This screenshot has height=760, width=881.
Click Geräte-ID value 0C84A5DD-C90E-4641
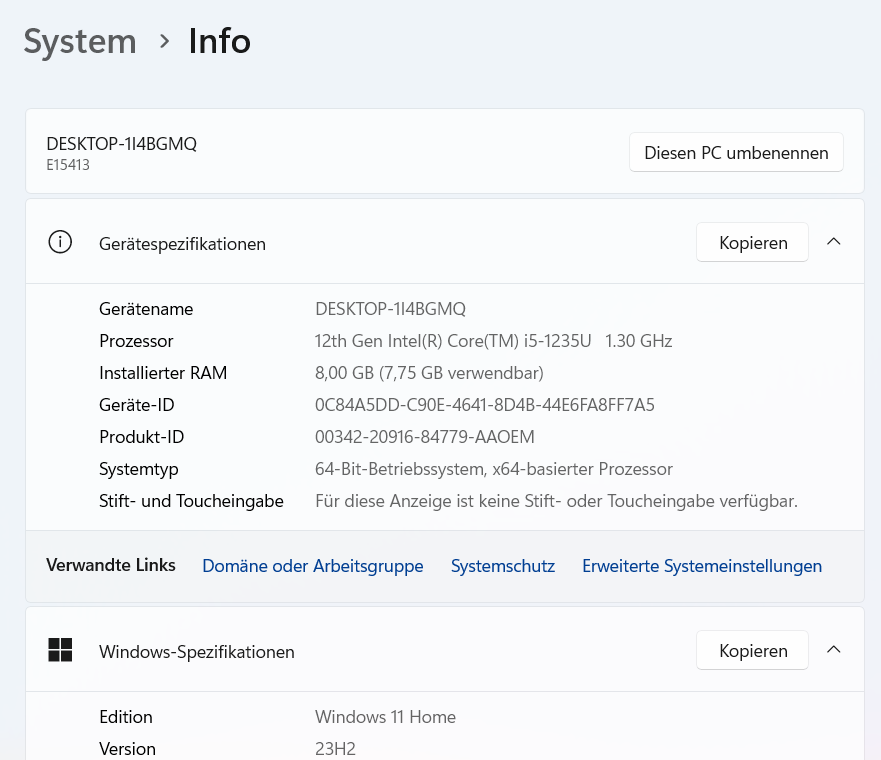click(484, 405)
